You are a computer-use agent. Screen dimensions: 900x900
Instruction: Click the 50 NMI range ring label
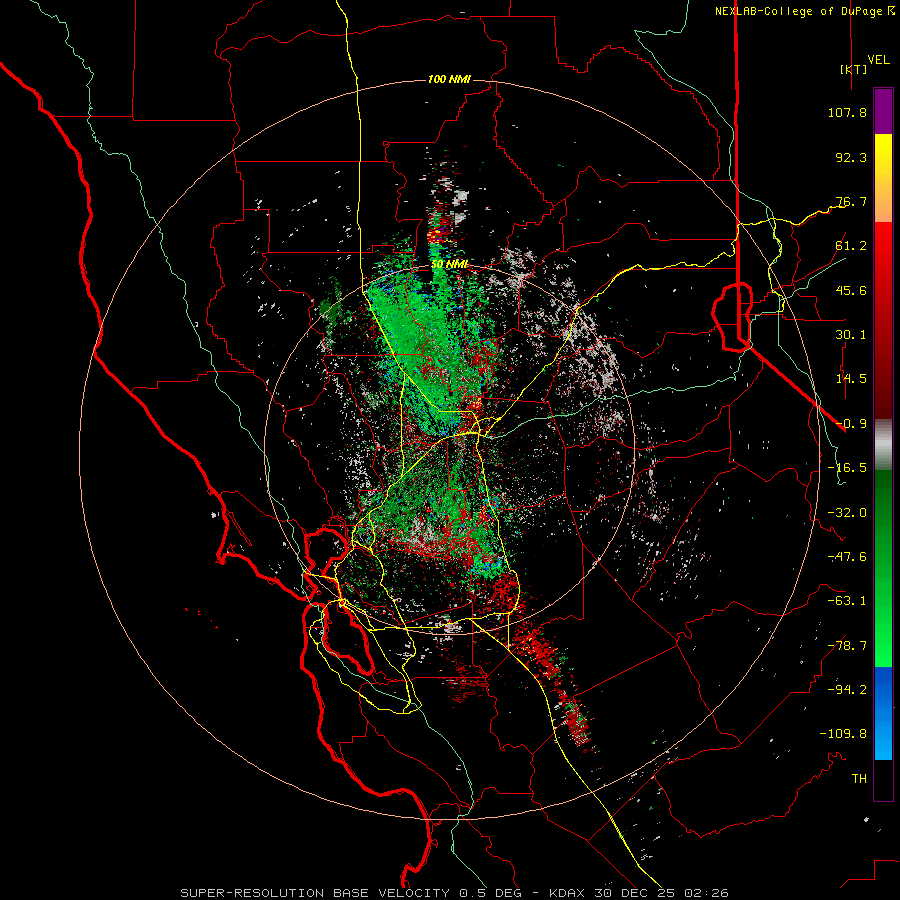449,265
